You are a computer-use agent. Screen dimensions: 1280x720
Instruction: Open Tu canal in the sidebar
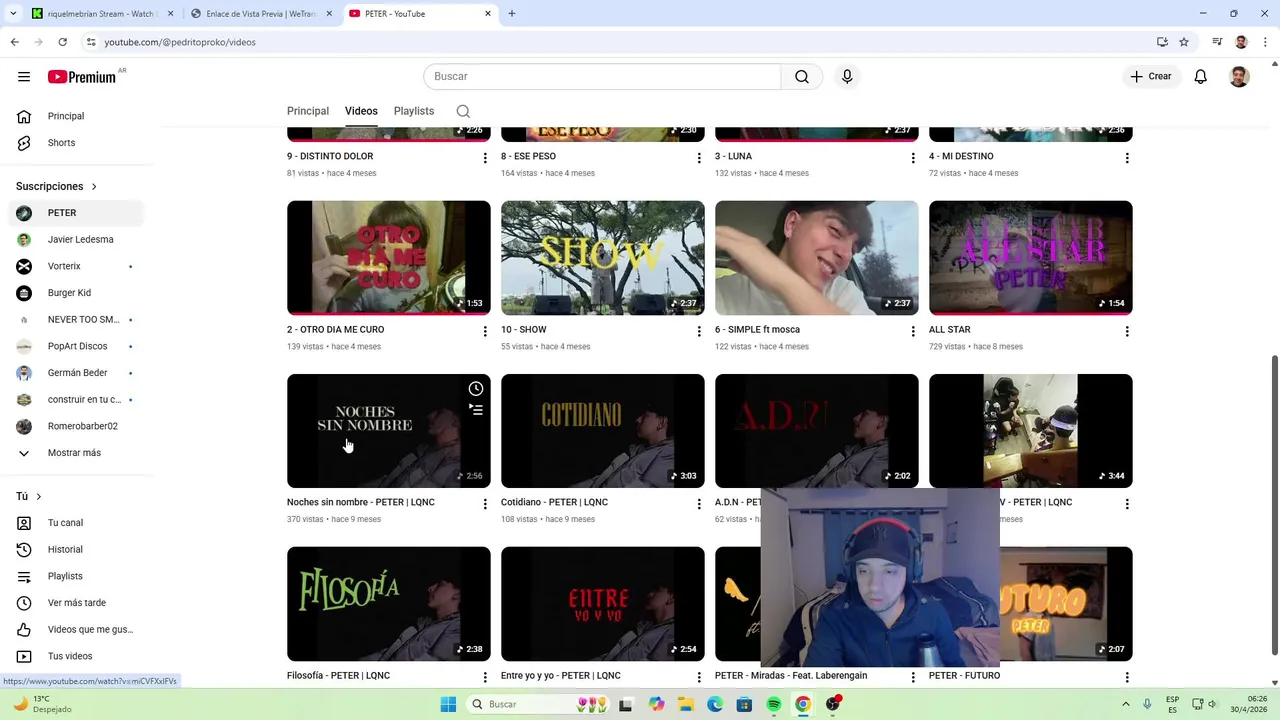pos(74,523)
